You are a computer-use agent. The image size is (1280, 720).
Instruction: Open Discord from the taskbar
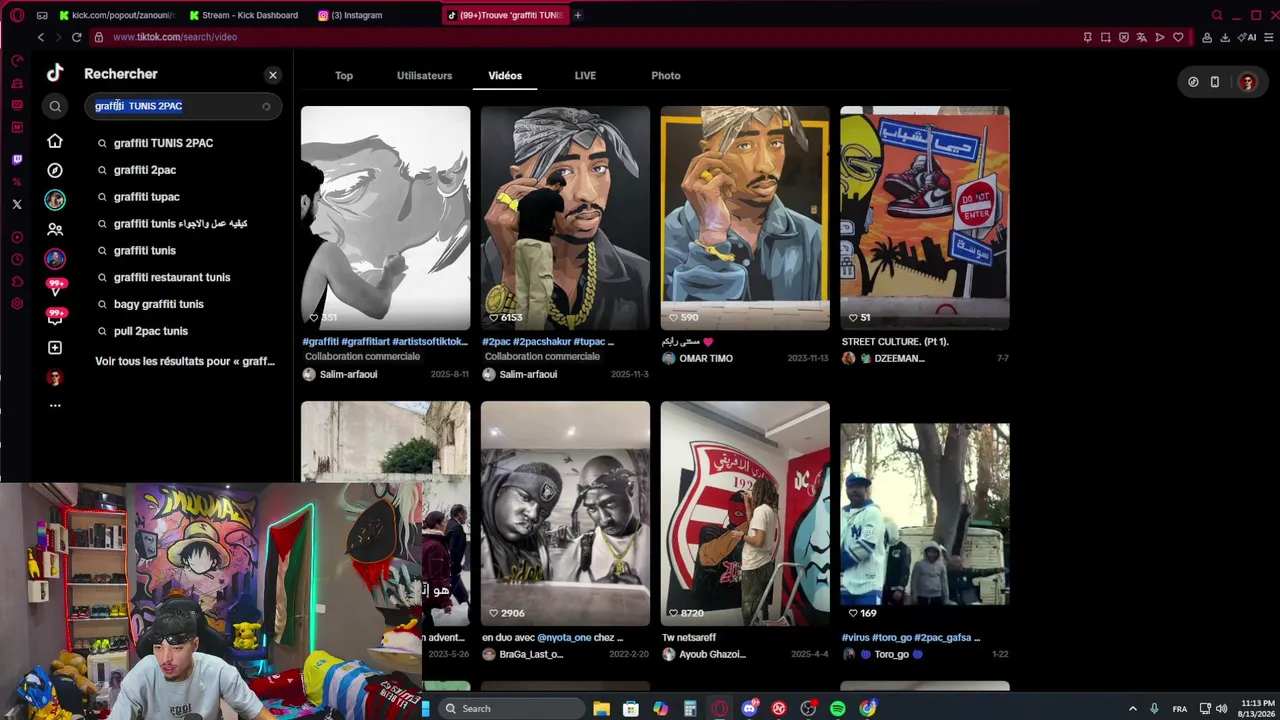point(749,708)
